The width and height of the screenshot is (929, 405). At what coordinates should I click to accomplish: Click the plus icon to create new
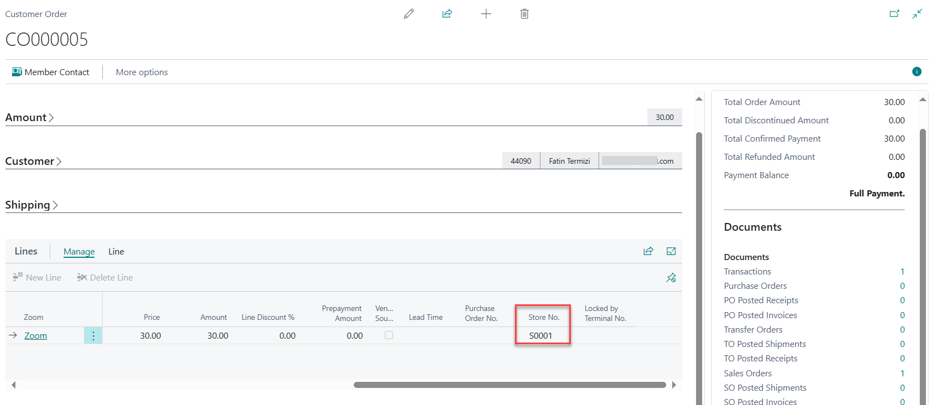tap(486, 14)
